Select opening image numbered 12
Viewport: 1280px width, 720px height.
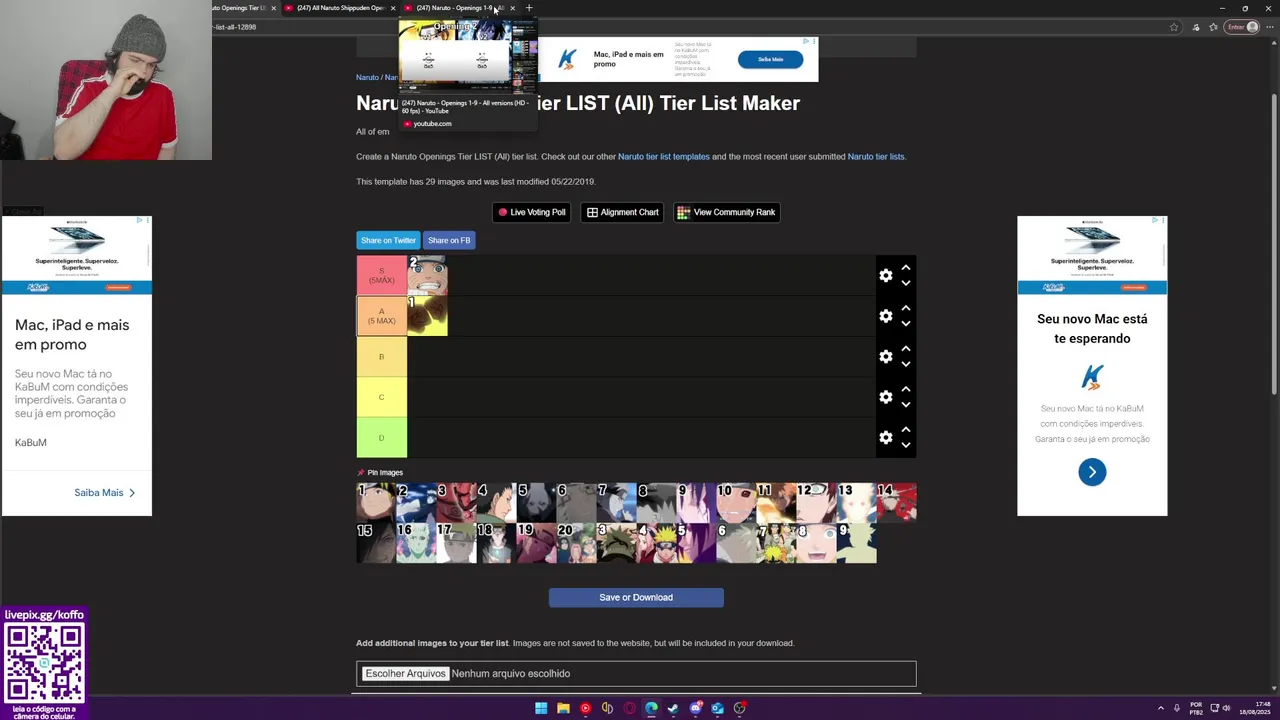click(x=816, y=503)
